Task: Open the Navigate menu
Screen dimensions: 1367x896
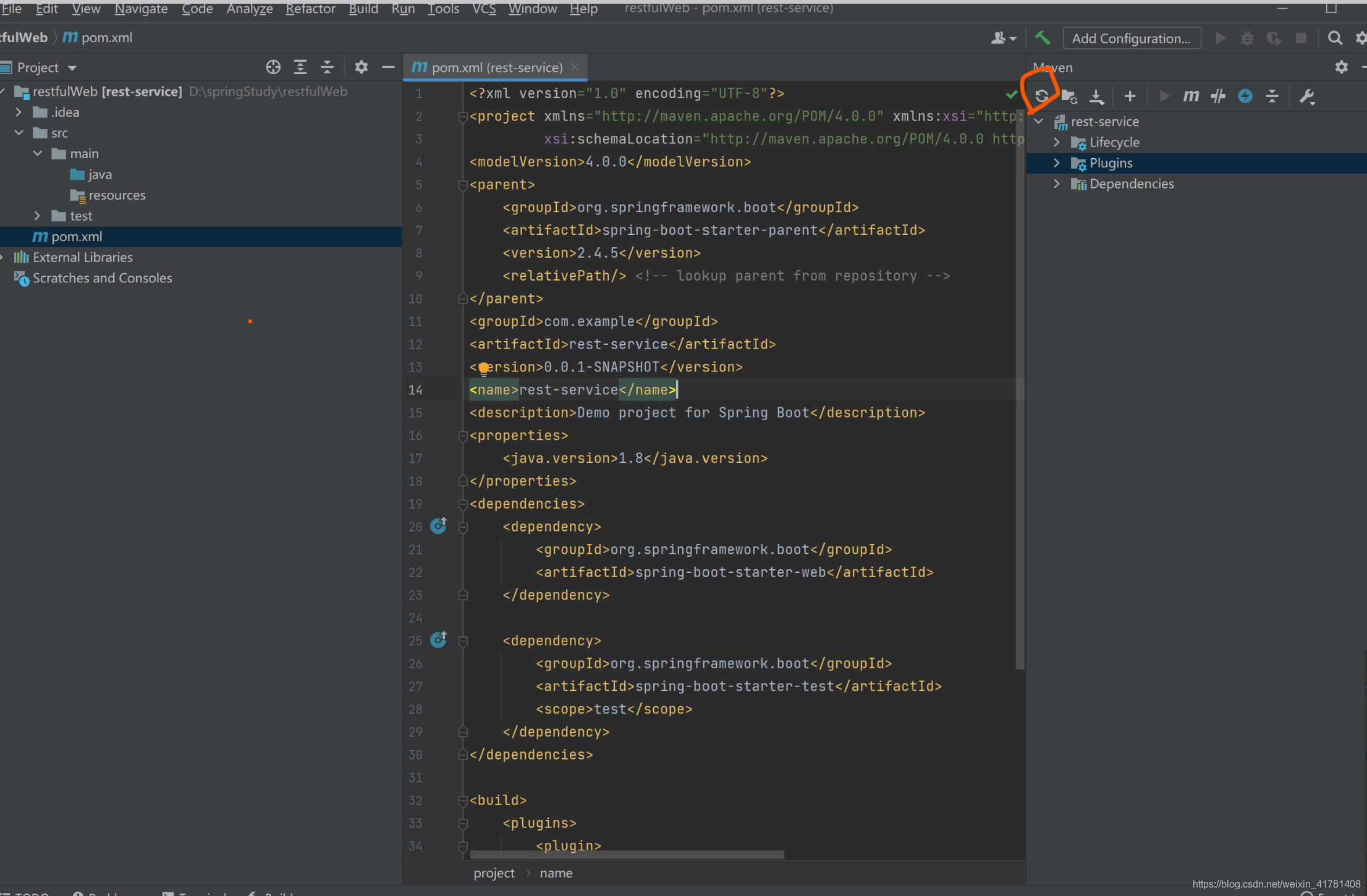Action: [141, 9]
